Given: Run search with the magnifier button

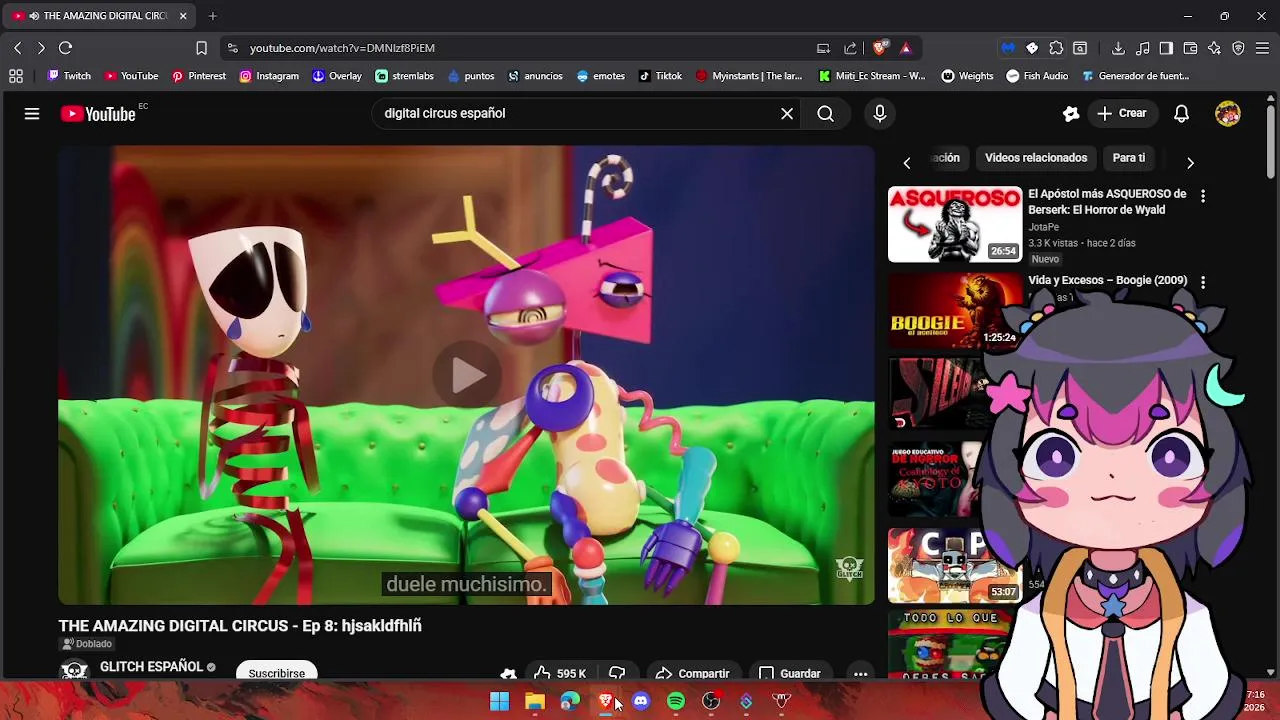Looking at the screenshot, I should point(825,114).
